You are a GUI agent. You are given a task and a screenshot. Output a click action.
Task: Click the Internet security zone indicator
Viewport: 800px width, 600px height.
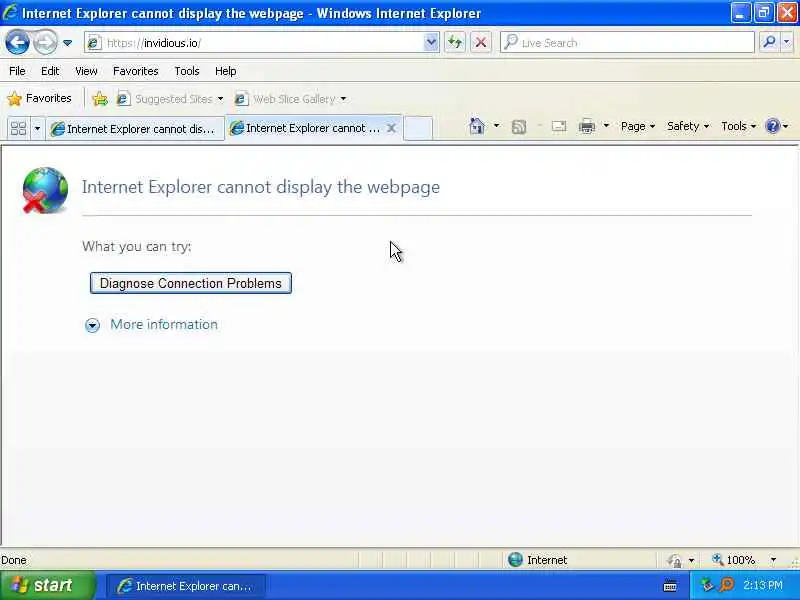(537, 560)
